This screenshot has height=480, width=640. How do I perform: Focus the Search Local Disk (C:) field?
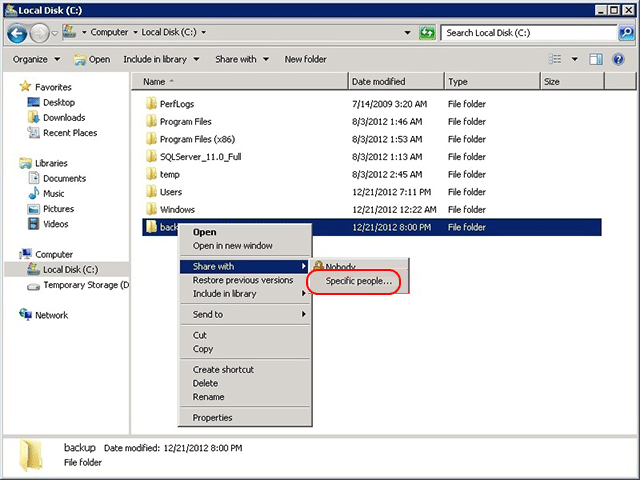click(529, 33)
